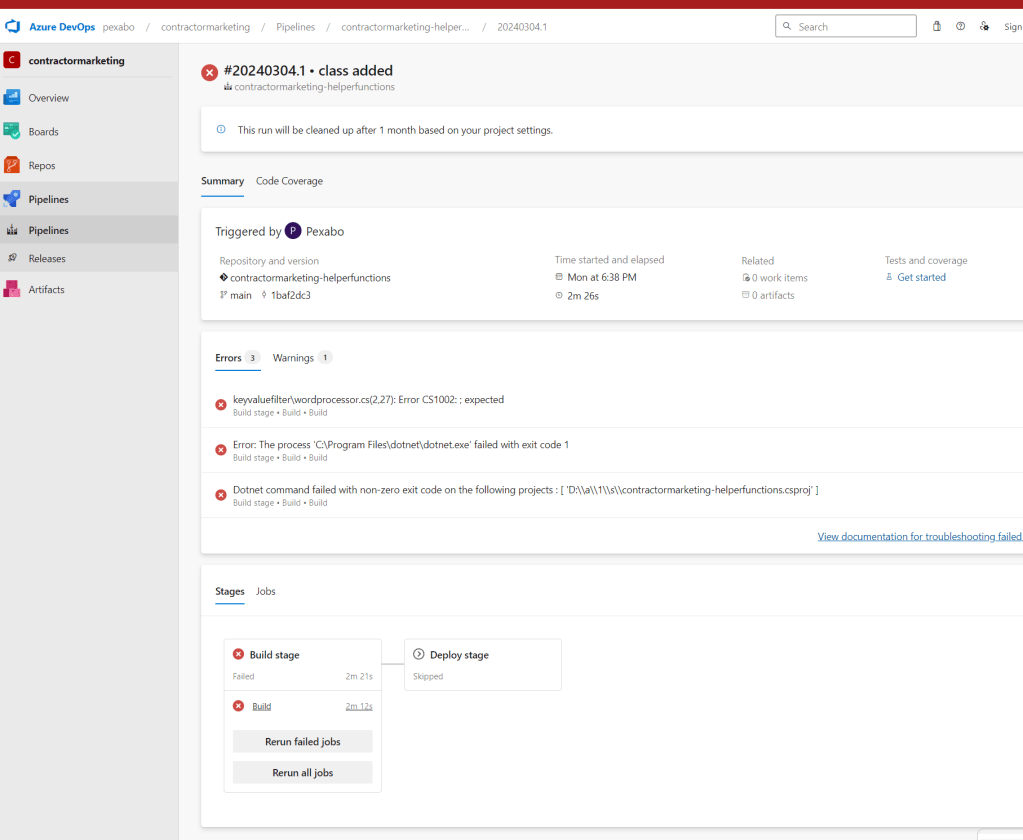Open the Build job link
1023x840 pixels.
pos(262,706)
